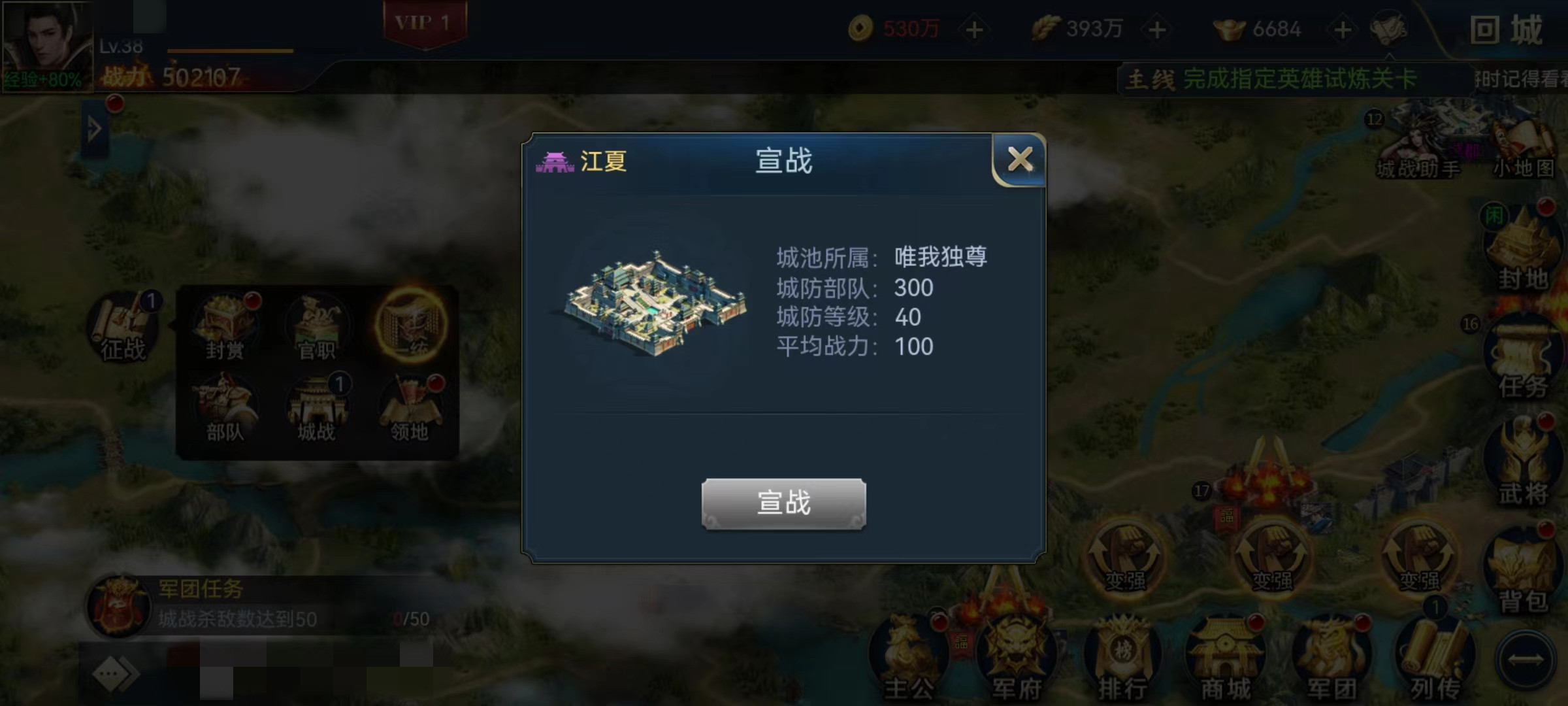Open the 小地图 minimap

(x=1524, y=149)
